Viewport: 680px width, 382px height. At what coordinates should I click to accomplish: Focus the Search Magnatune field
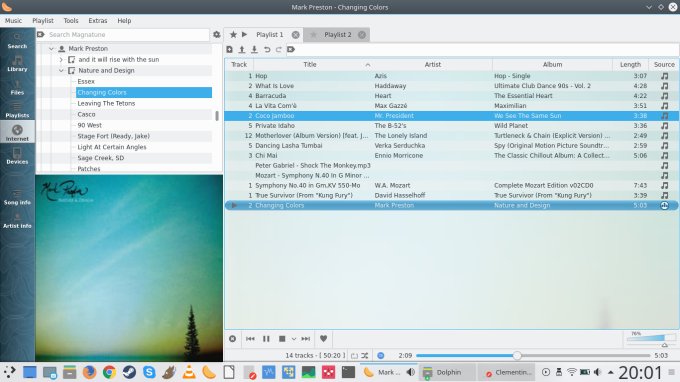[x=128, y=34]
